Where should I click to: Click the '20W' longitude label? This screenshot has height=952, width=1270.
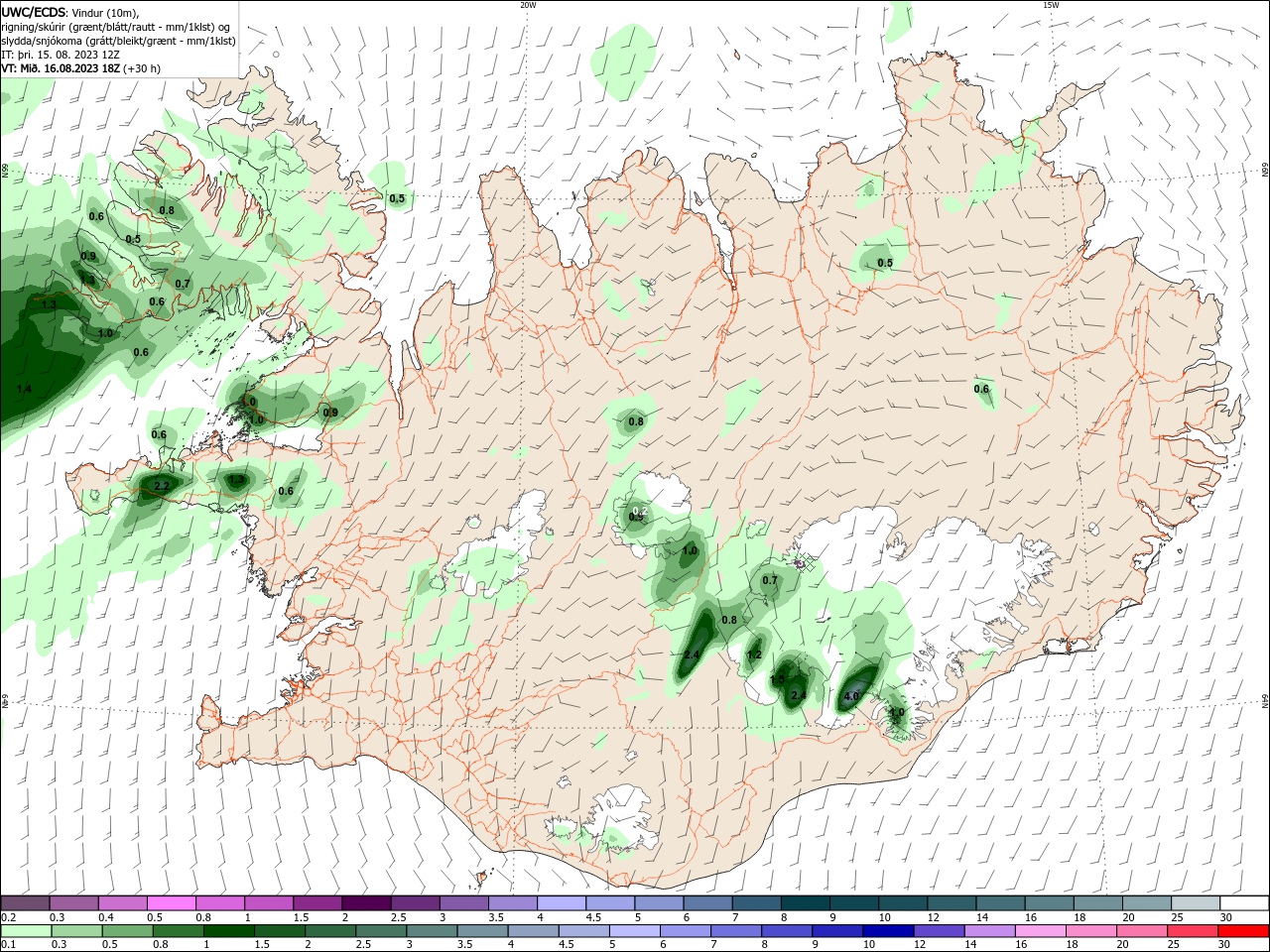528,5
